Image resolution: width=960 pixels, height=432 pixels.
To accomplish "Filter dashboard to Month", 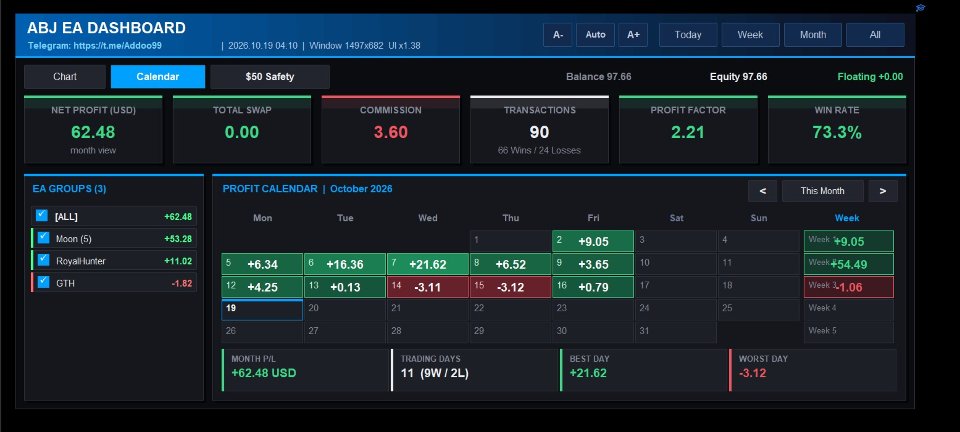I will 812,35.
